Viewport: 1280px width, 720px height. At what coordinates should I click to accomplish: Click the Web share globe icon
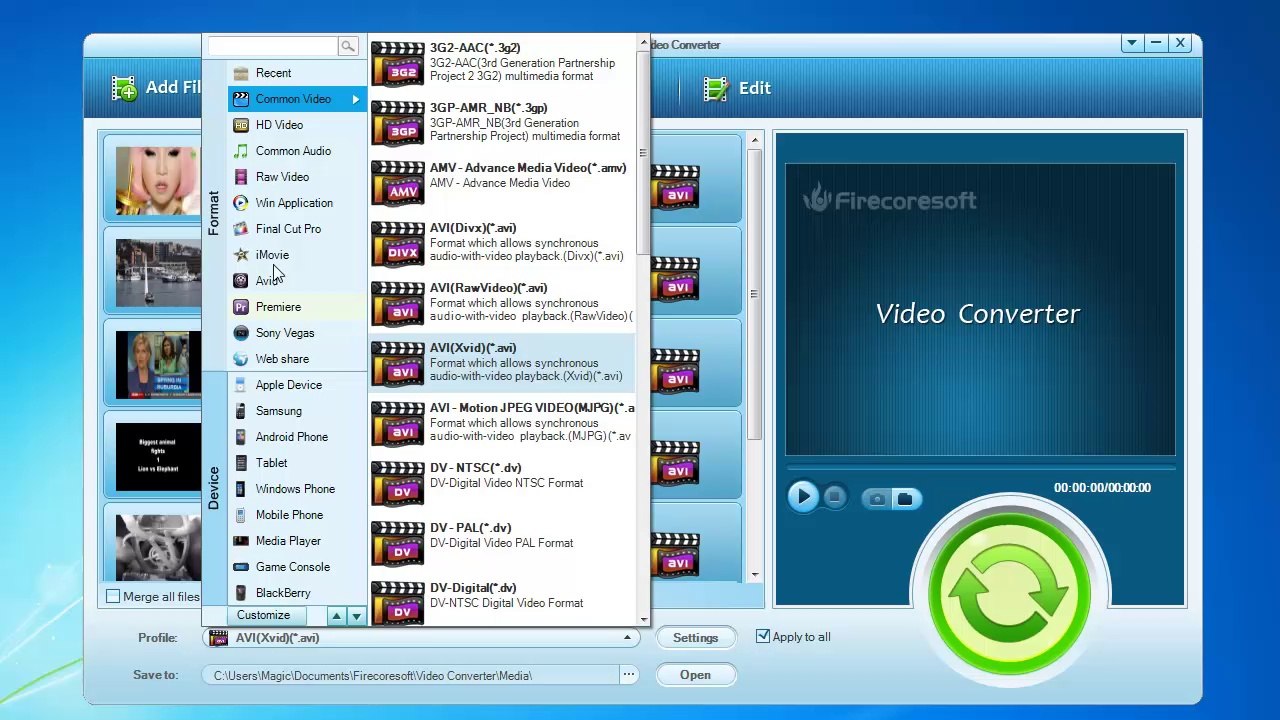tap(240, 359)
